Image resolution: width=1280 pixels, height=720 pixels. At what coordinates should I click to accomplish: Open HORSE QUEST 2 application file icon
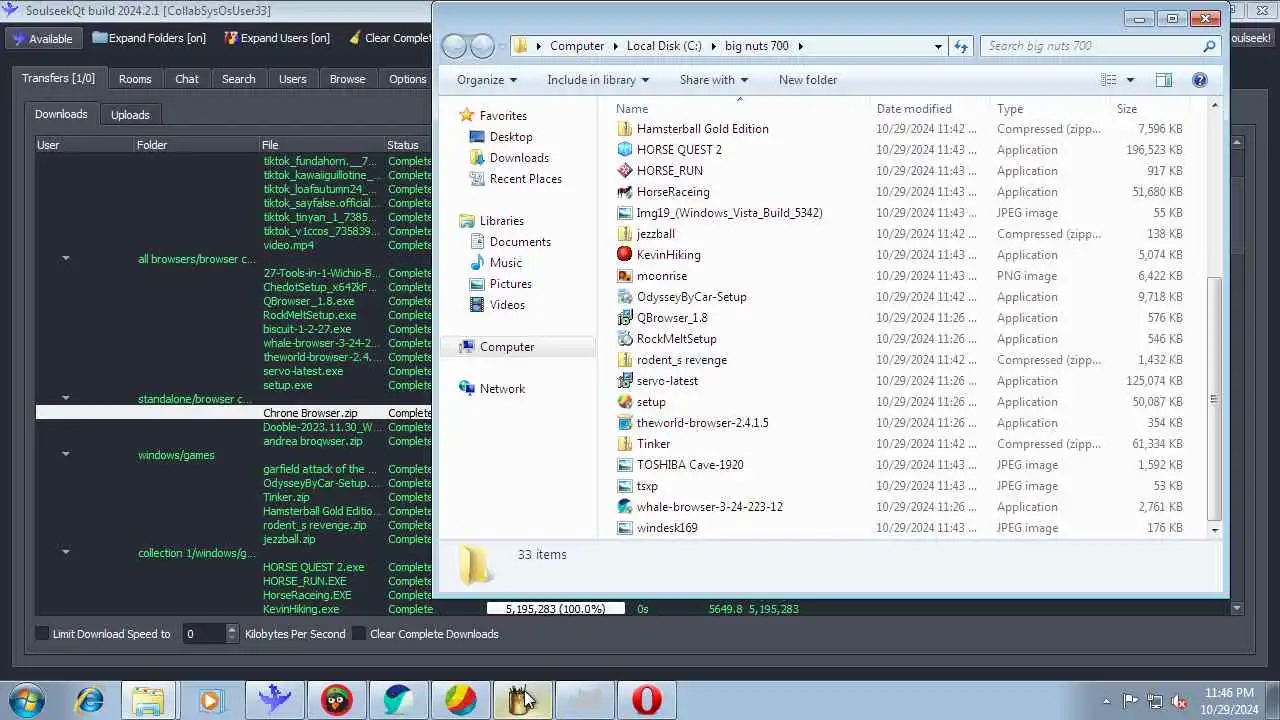coord(625,150)
